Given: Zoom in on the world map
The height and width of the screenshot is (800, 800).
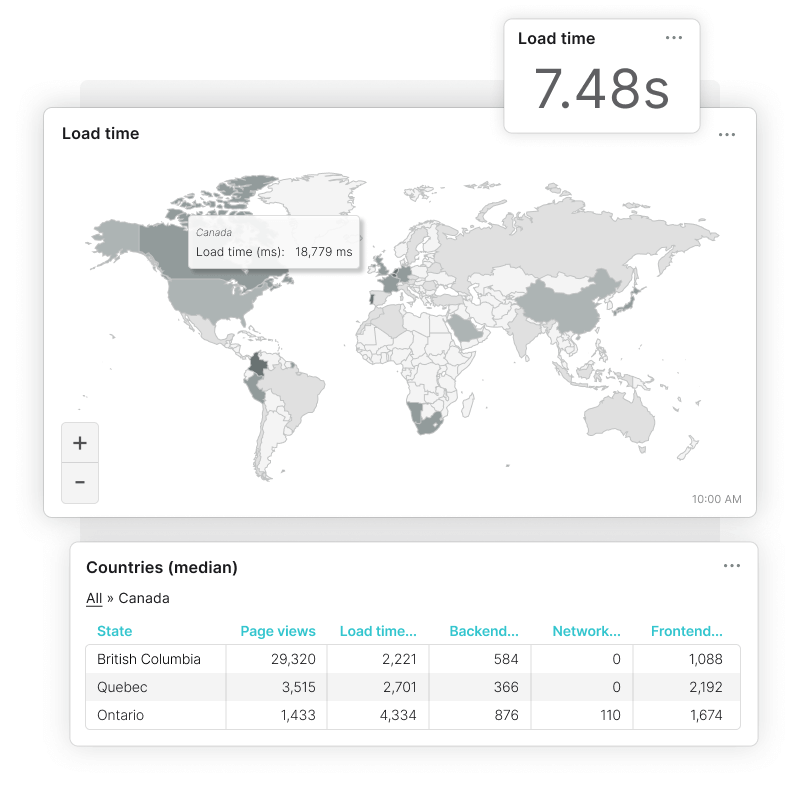Looking at the screenshot, I should (80, 442).
